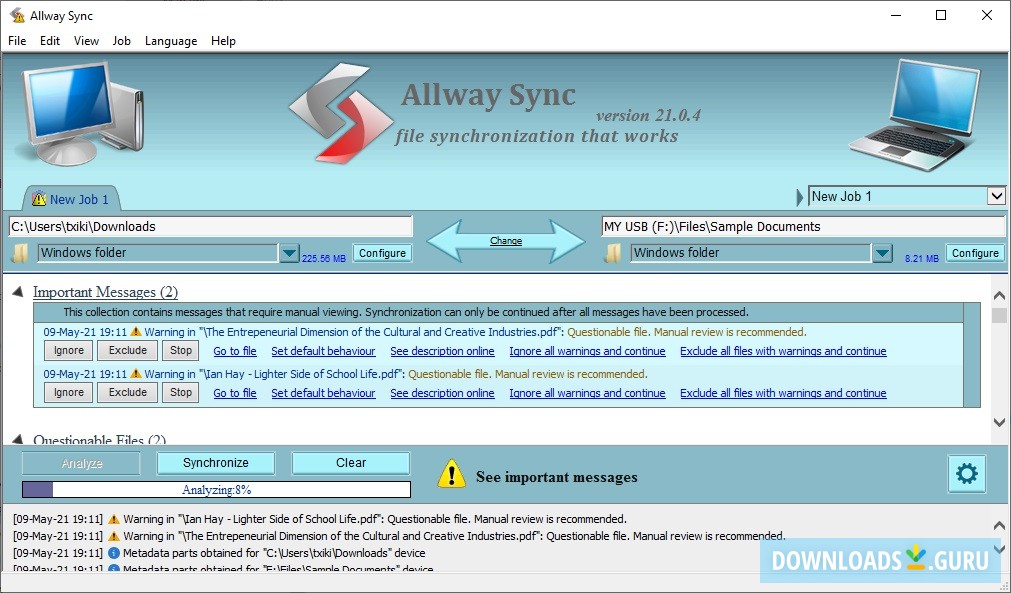Exclude the Entrepeneurial Dimension file

128,351
